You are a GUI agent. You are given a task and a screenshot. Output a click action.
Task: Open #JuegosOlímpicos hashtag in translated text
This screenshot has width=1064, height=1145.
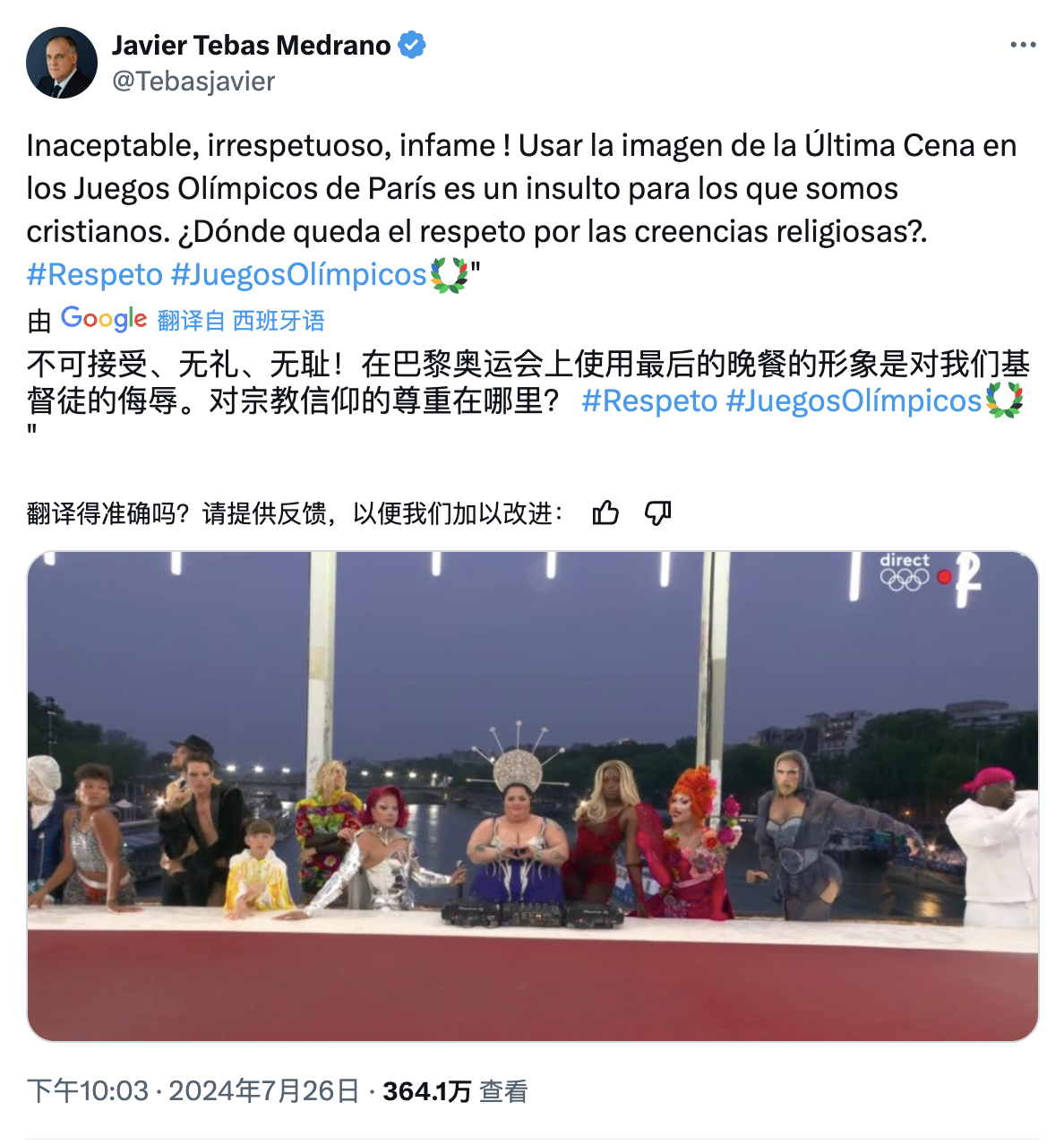[854, 400]
